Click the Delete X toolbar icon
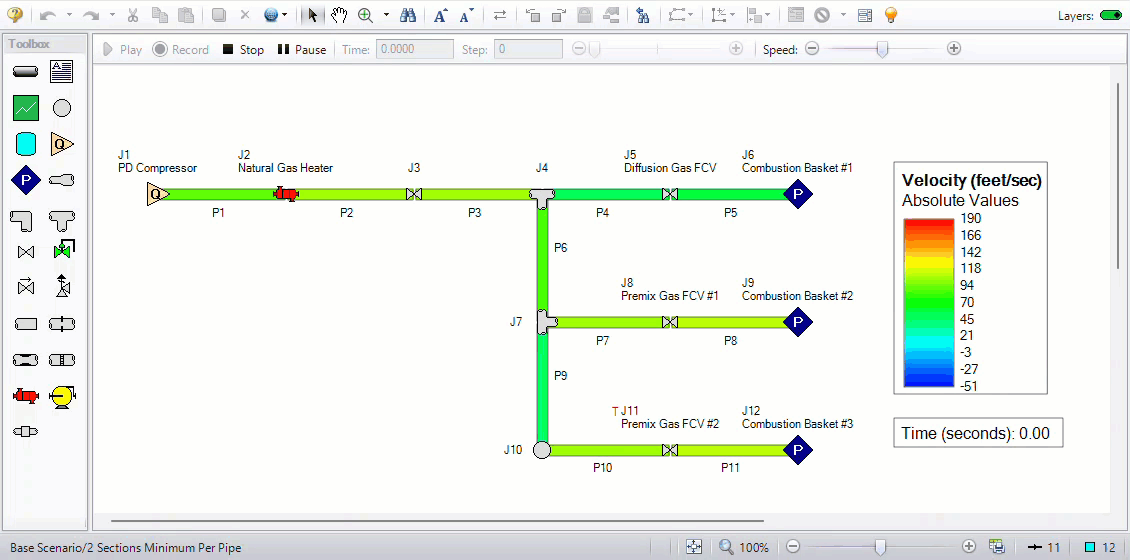Viewport: 1130px width, 560px height. [x=244, y=14]
